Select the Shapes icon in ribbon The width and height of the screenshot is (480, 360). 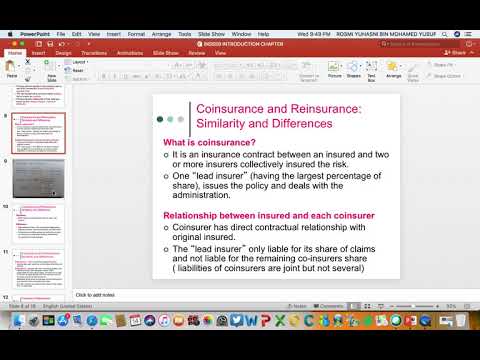pyautogui.click(x=353, y=69)
